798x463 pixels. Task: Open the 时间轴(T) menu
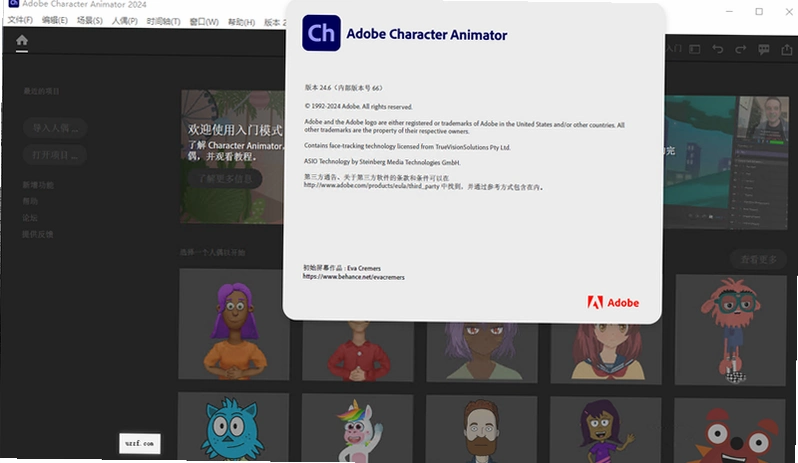[163, 21]
